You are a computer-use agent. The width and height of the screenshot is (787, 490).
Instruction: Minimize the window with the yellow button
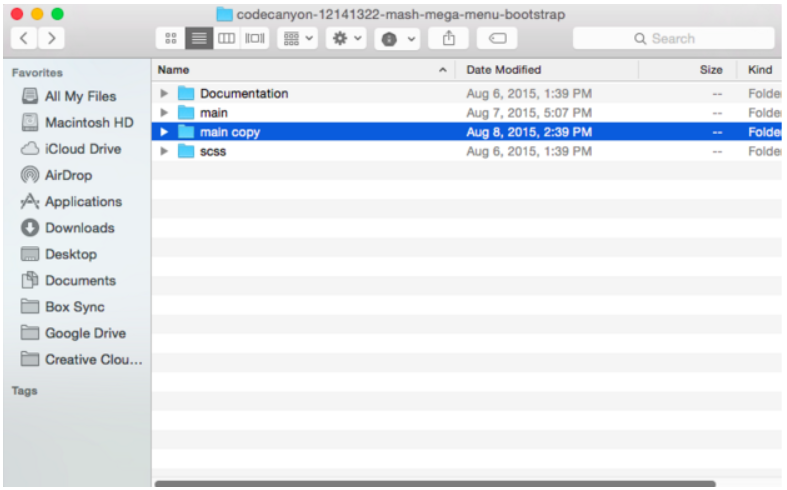click(37, 14)
